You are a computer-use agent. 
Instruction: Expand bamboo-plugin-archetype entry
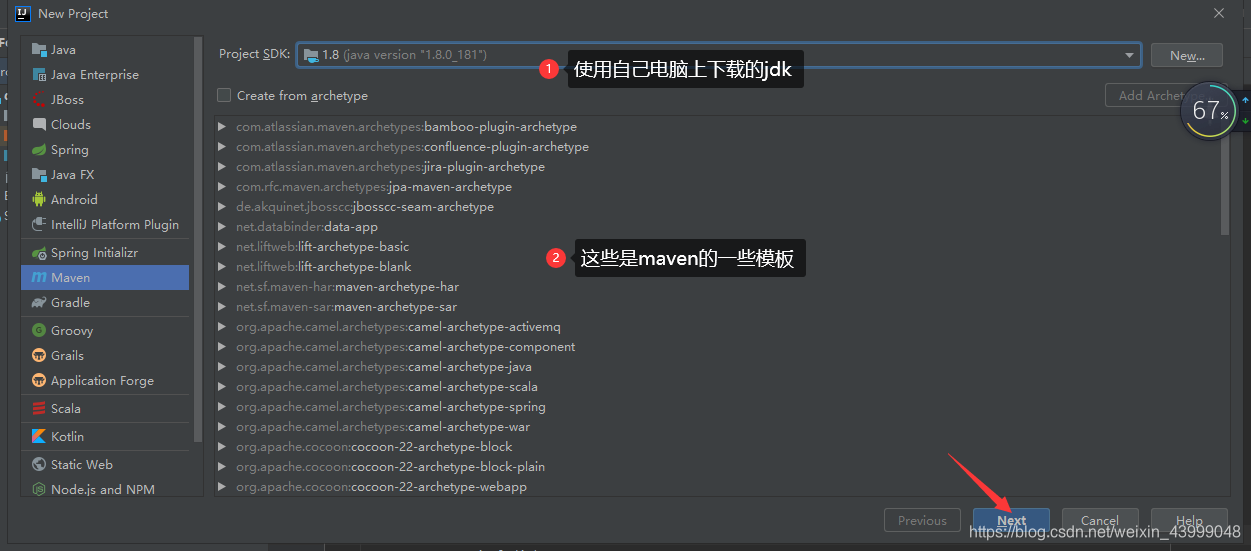[x=222, y=127]
